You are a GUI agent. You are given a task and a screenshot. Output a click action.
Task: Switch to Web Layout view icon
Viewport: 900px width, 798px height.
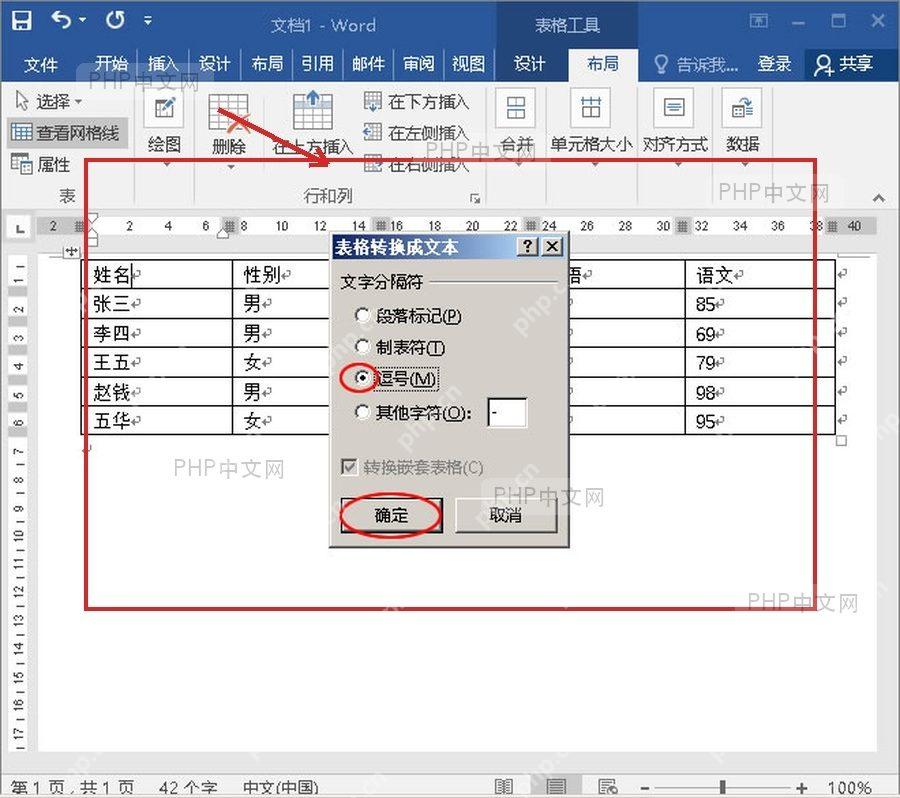click(607, 787)
